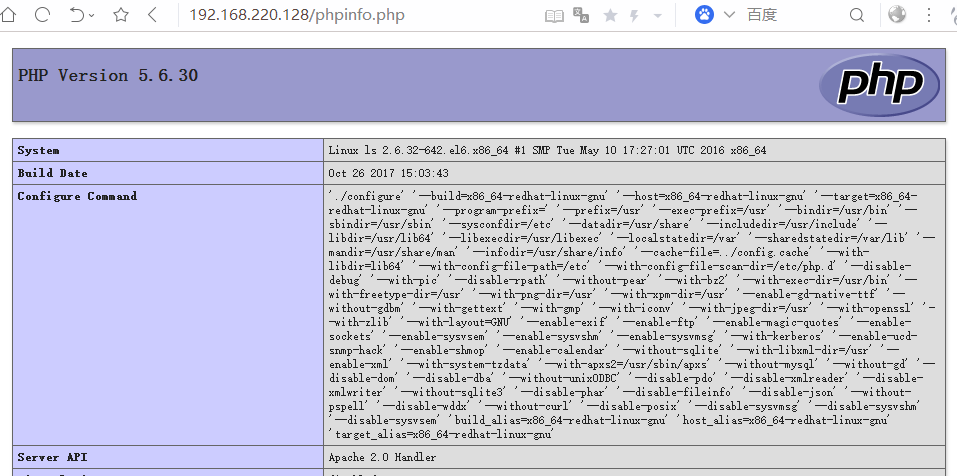This screenshot has height=476, width=957.
Task: Click the Build Date row label
Action: [52, 173]
